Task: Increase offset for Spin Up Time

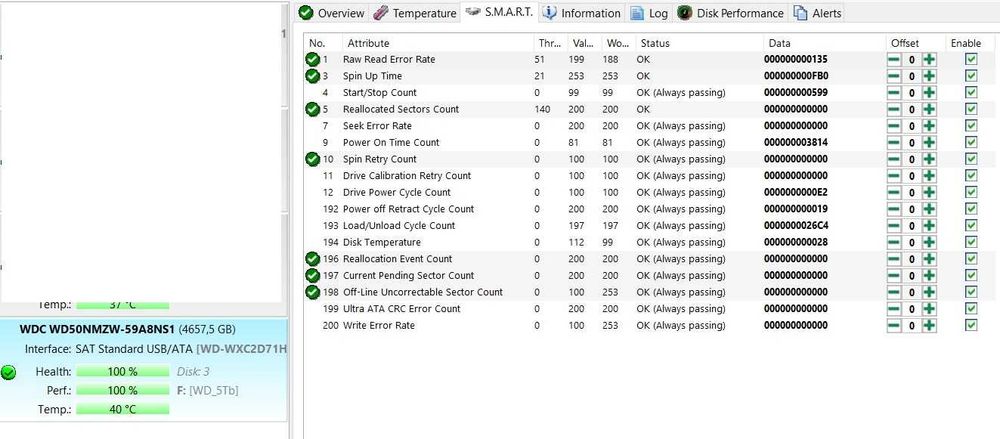Action: (x=930, y=76)
